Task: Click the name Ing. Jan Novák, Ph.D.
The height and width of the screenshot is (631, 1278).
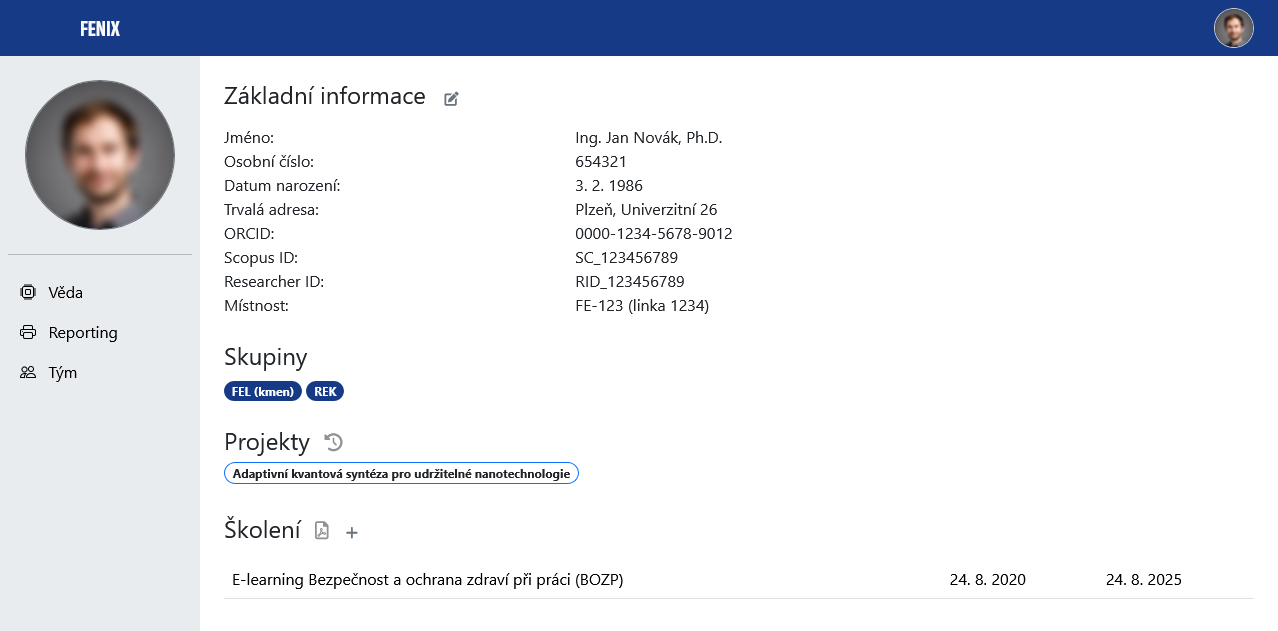Action: [x=649, y=138]
